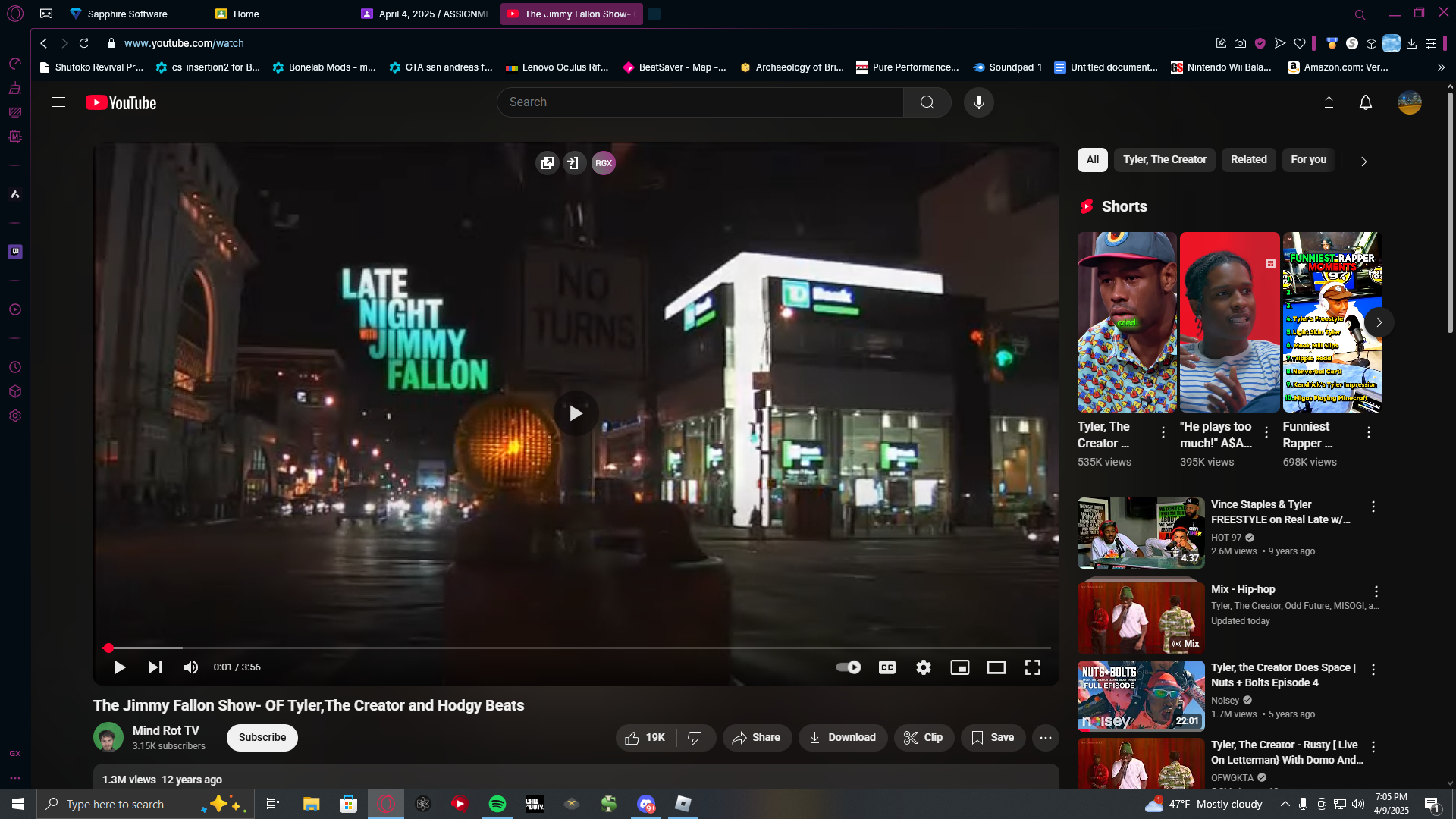Click the YouTube search field

click(x=700, y=102)
